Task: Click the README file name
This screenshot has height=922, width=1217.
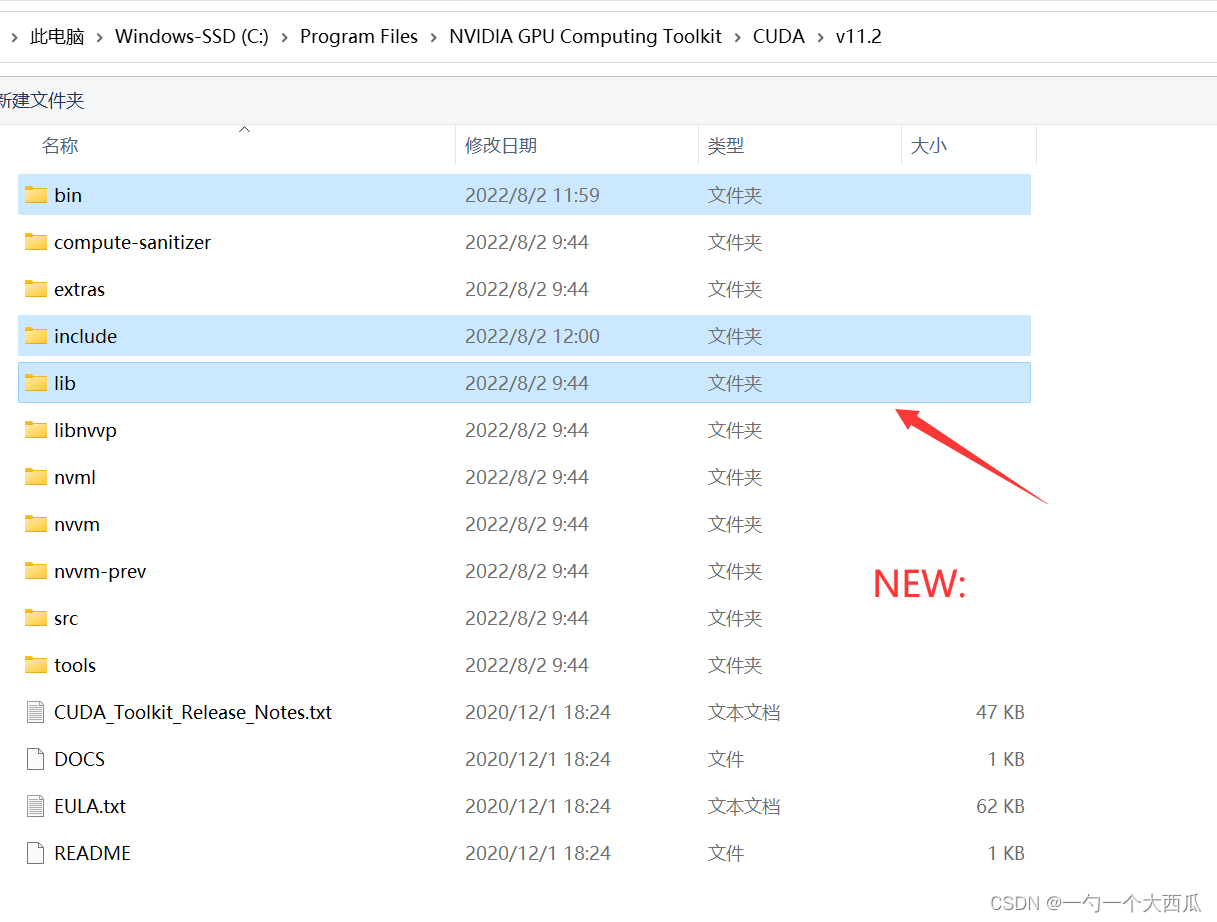Action: click(93, 853)
